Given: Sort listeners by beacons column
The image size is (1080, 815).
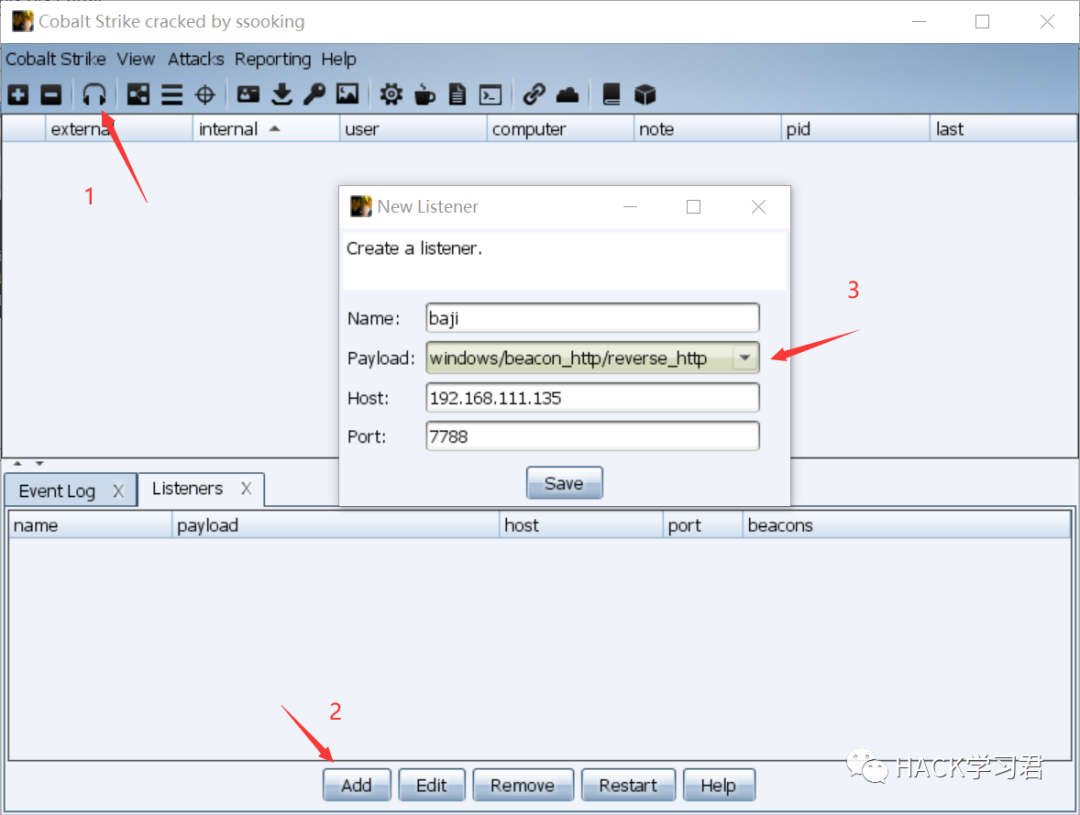Looking at the screenshot, I should click(906, 525).
